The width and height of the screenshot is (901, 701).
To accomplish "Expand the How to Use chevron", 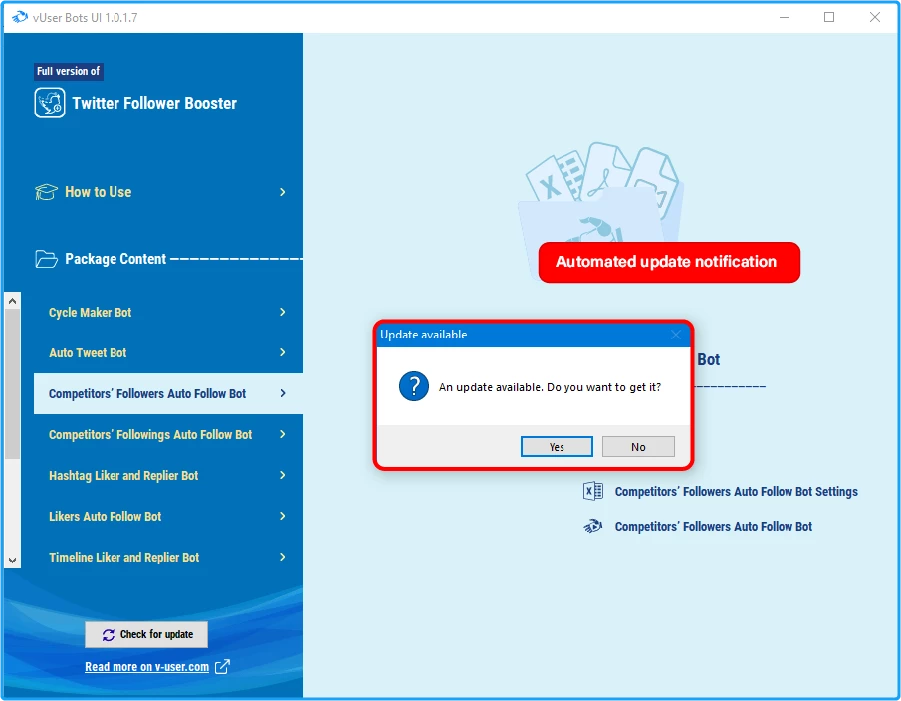I will tap(283, 192).
